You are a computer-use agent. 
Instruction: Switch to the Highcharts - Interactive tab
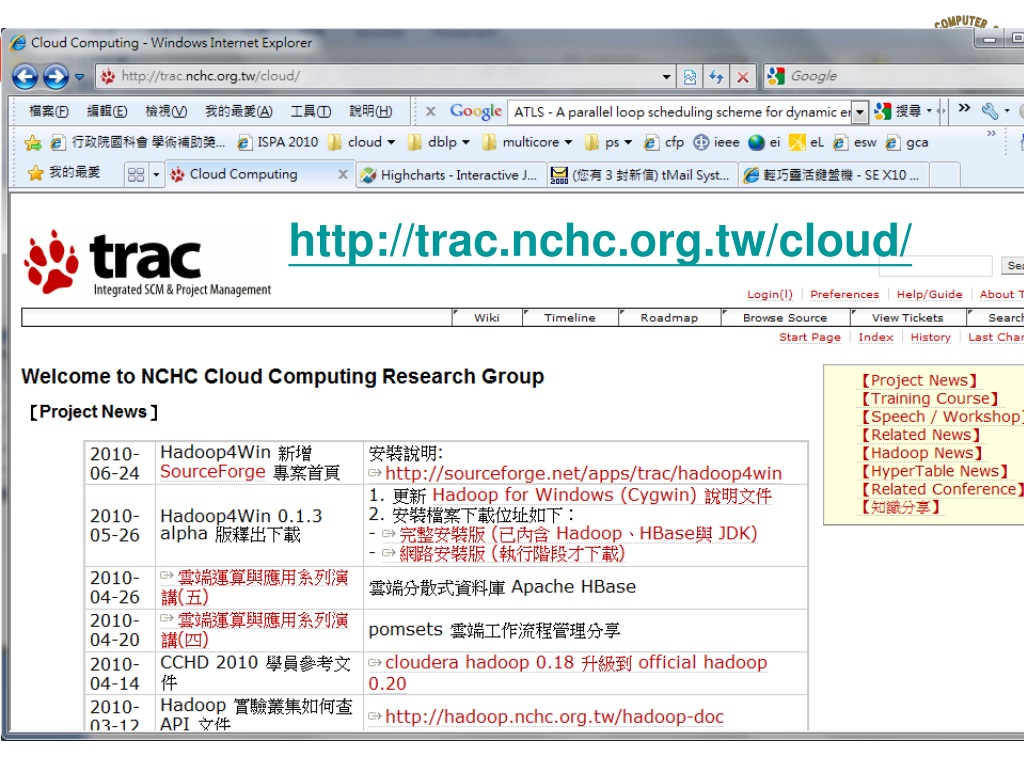point(451,175)
